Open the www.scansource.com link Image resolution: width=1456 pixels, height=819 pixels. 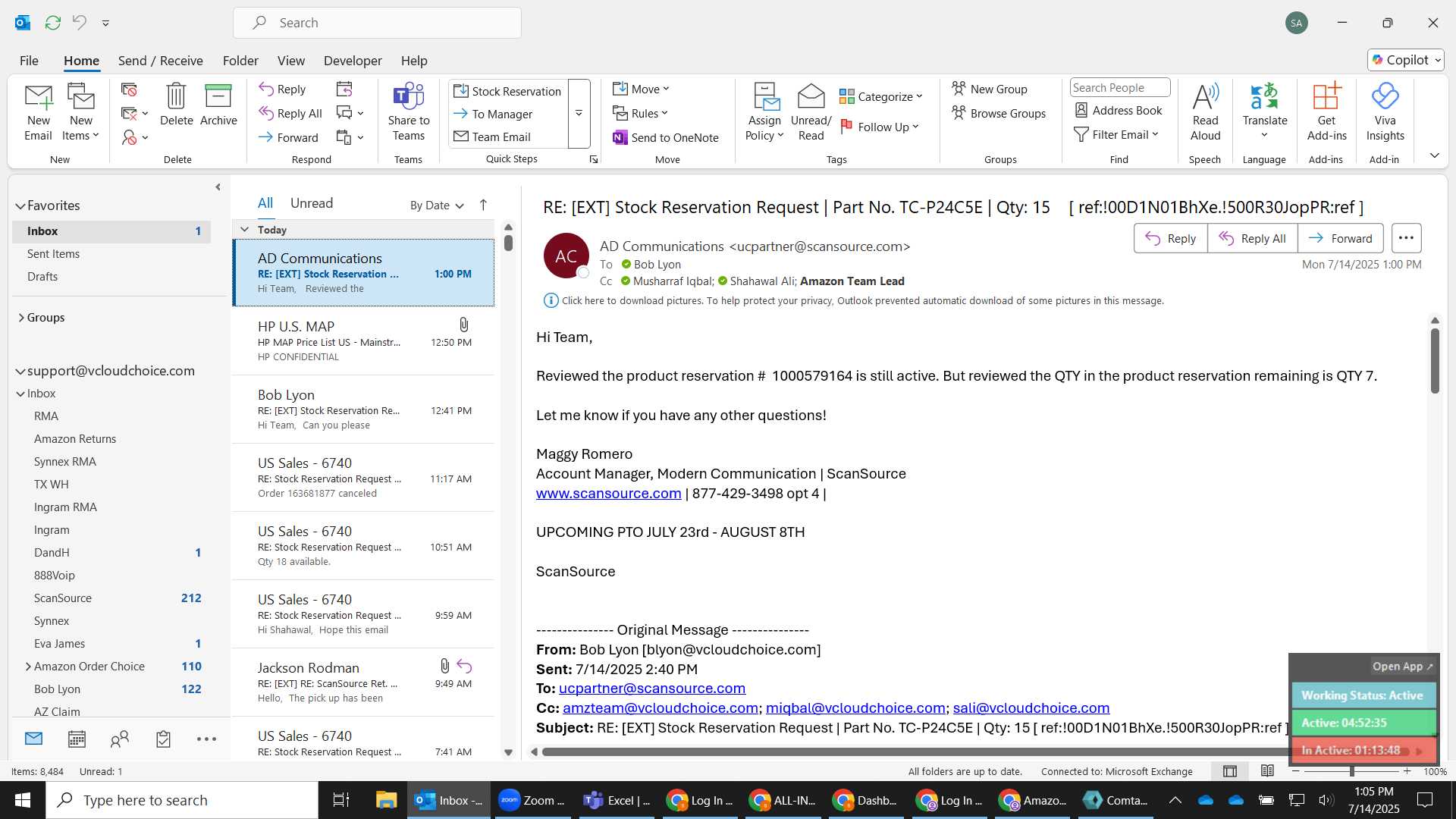608,494
